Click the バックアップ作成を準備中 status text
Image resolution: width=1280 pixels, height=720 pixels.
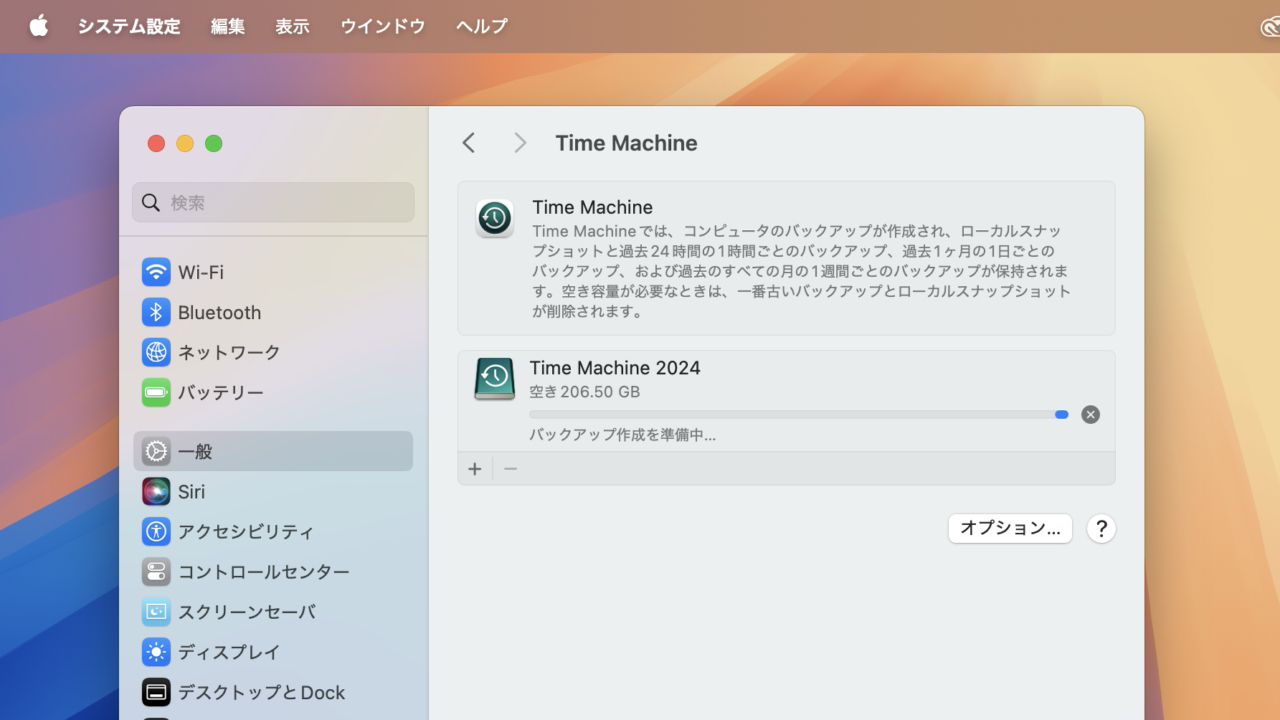pos(622,435)
